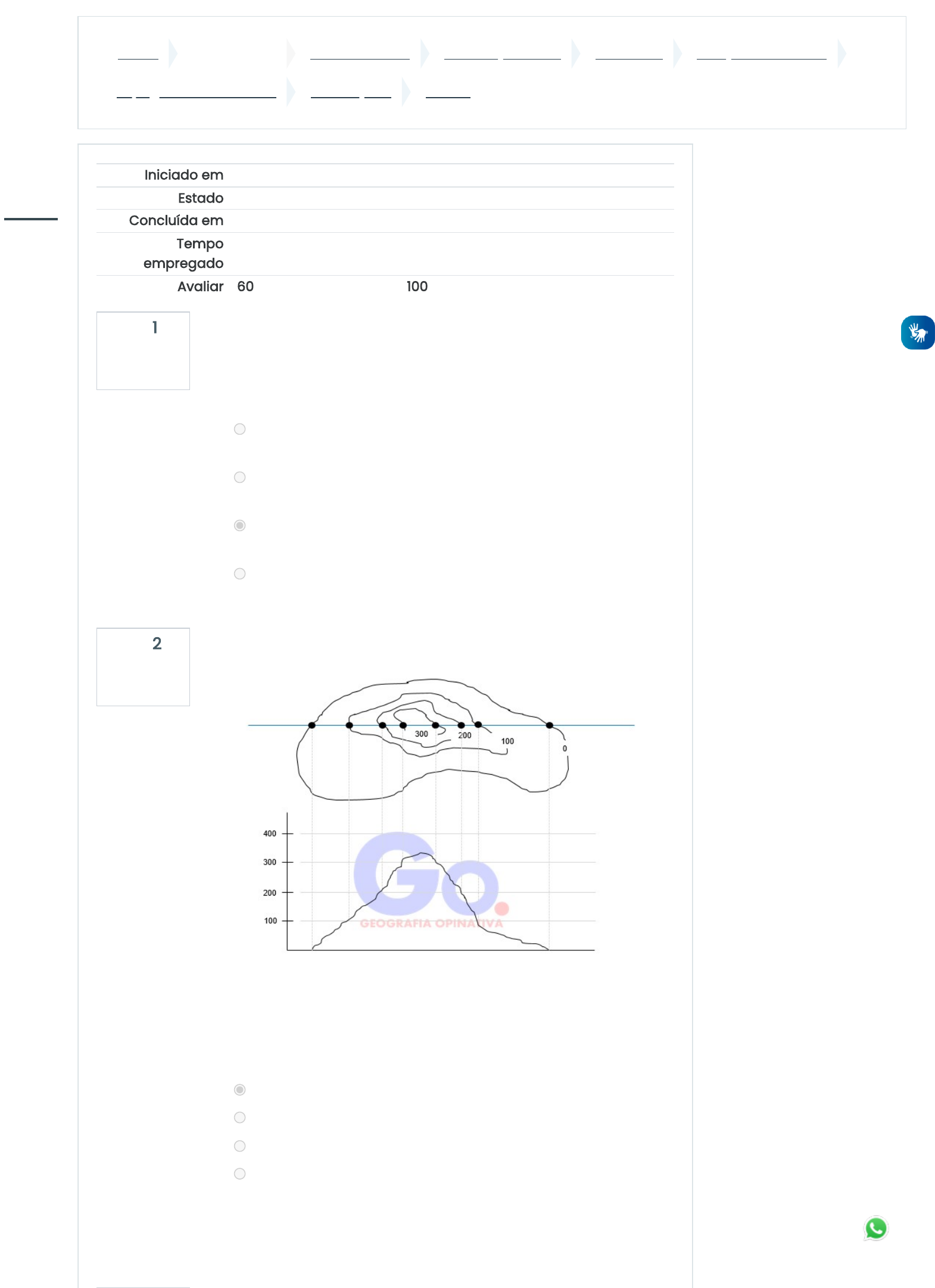Pick the last answer option of question 2
935x1288 pixels.
tap(239, 1174)
